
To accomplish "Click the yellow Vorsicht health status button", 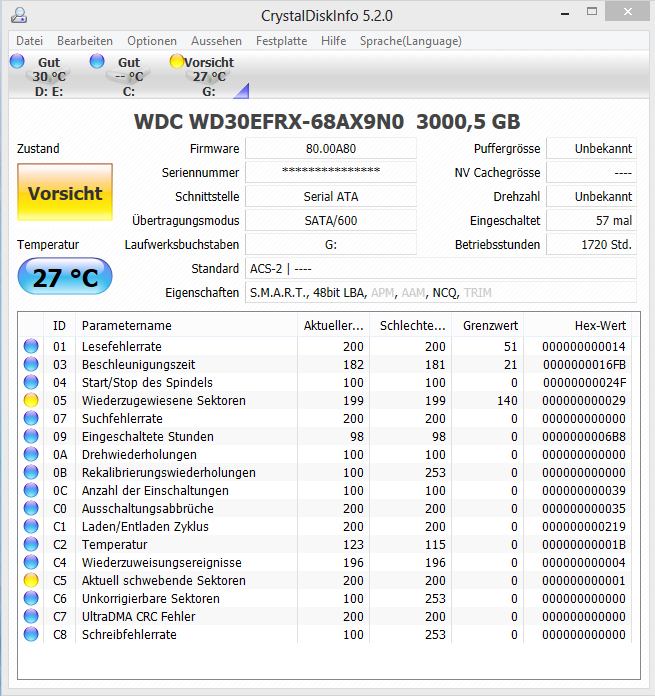I will (65, 192).
